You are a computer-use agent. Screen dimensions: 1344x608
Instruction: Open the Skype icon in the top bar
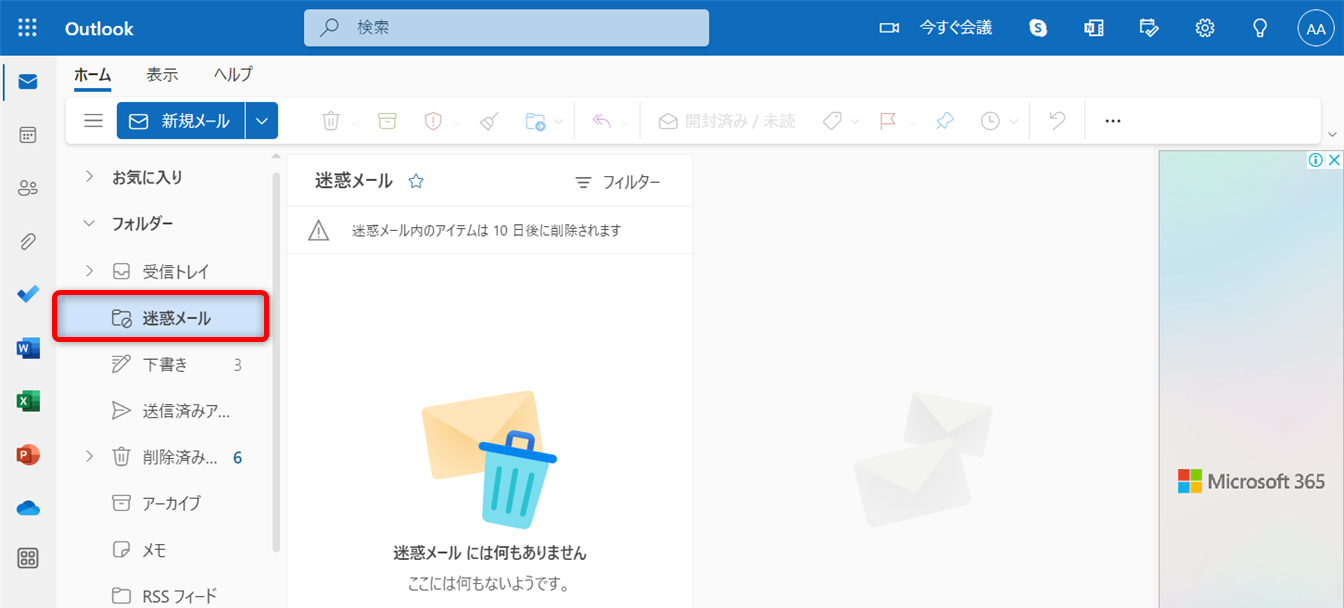[x=1037, y=27]
